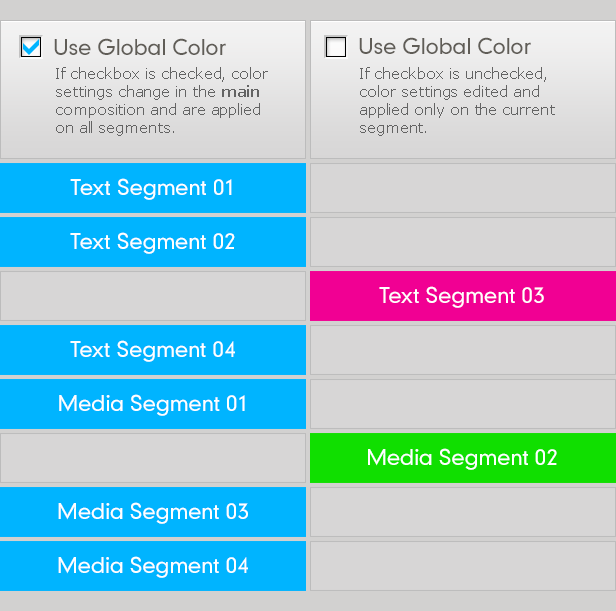Click the empty gray cell beside Media Segment 03
This screenshot has height=611, width=616.
click(463, 512)
